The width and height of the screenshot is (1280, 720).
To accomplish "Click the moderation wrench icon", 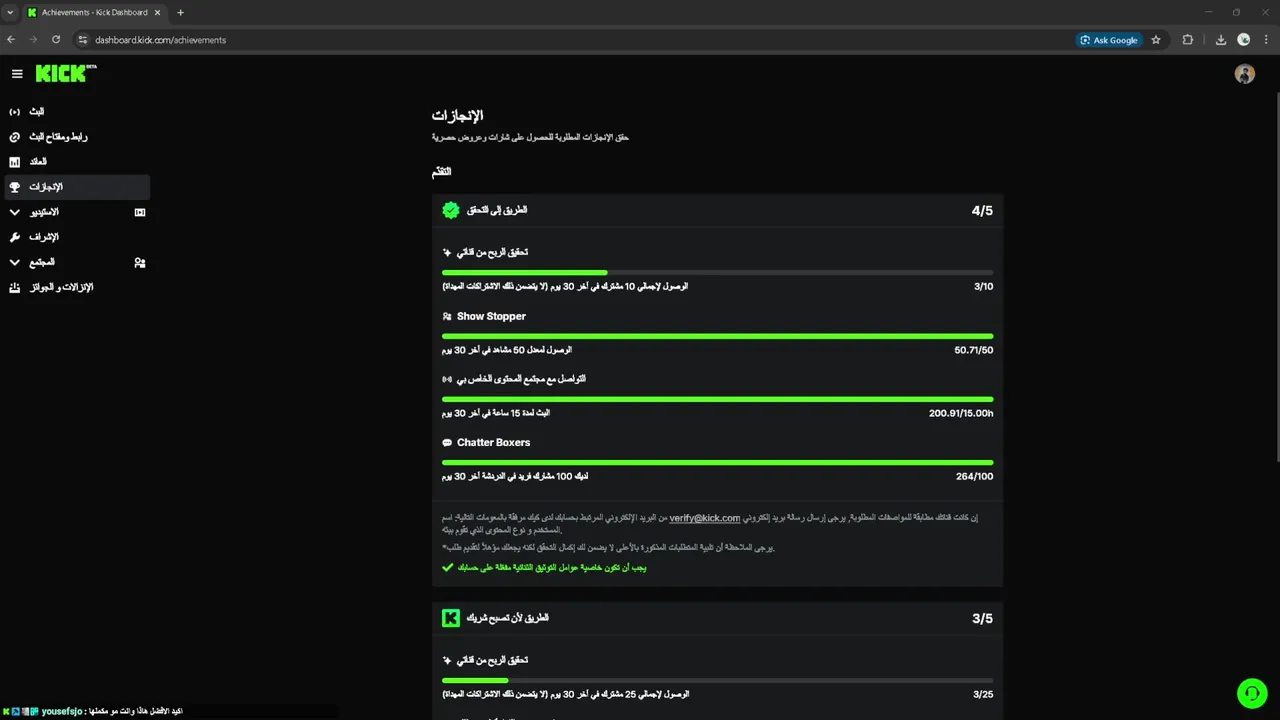I will [x=15, y=237].
